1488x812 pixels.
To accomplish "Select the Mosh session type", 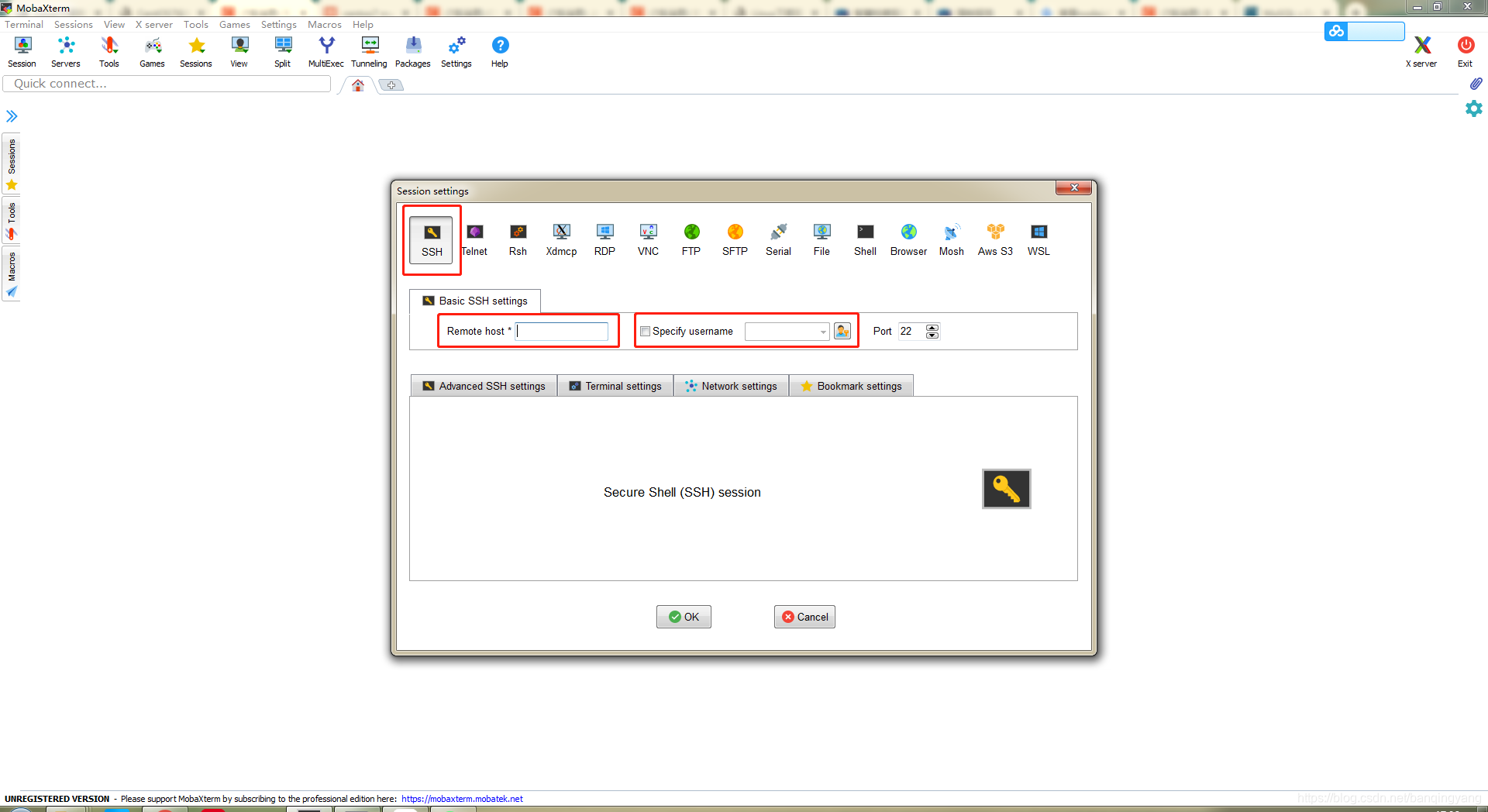I will click(952, 240).
